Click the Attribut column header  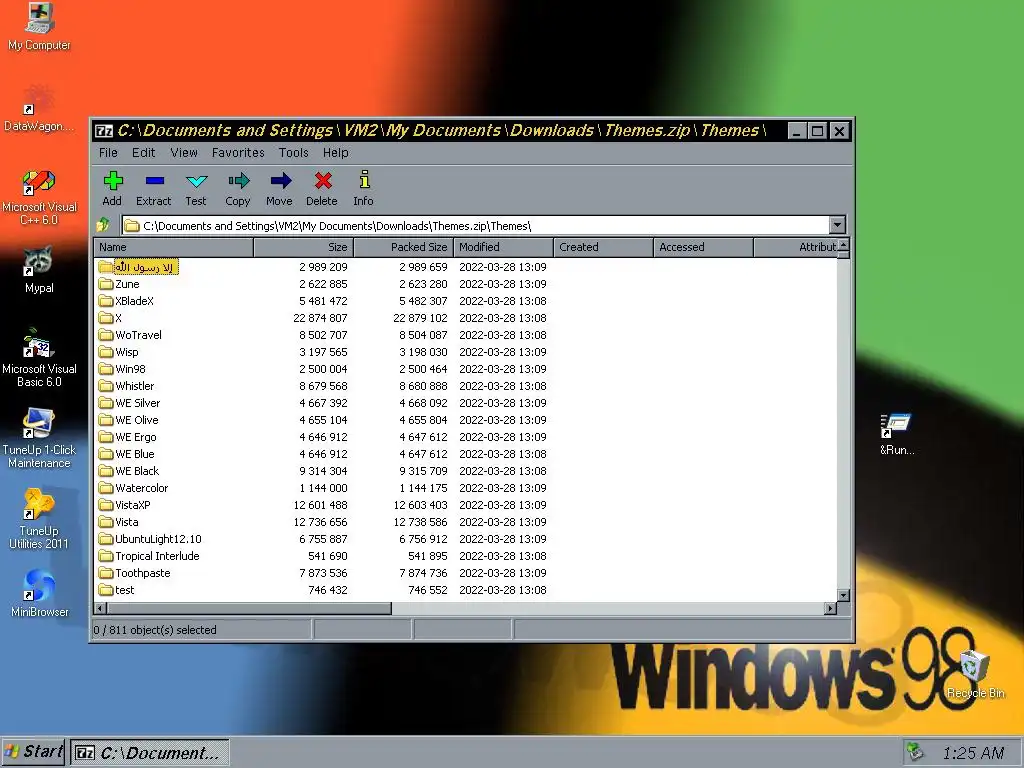(x=795, y=247)
